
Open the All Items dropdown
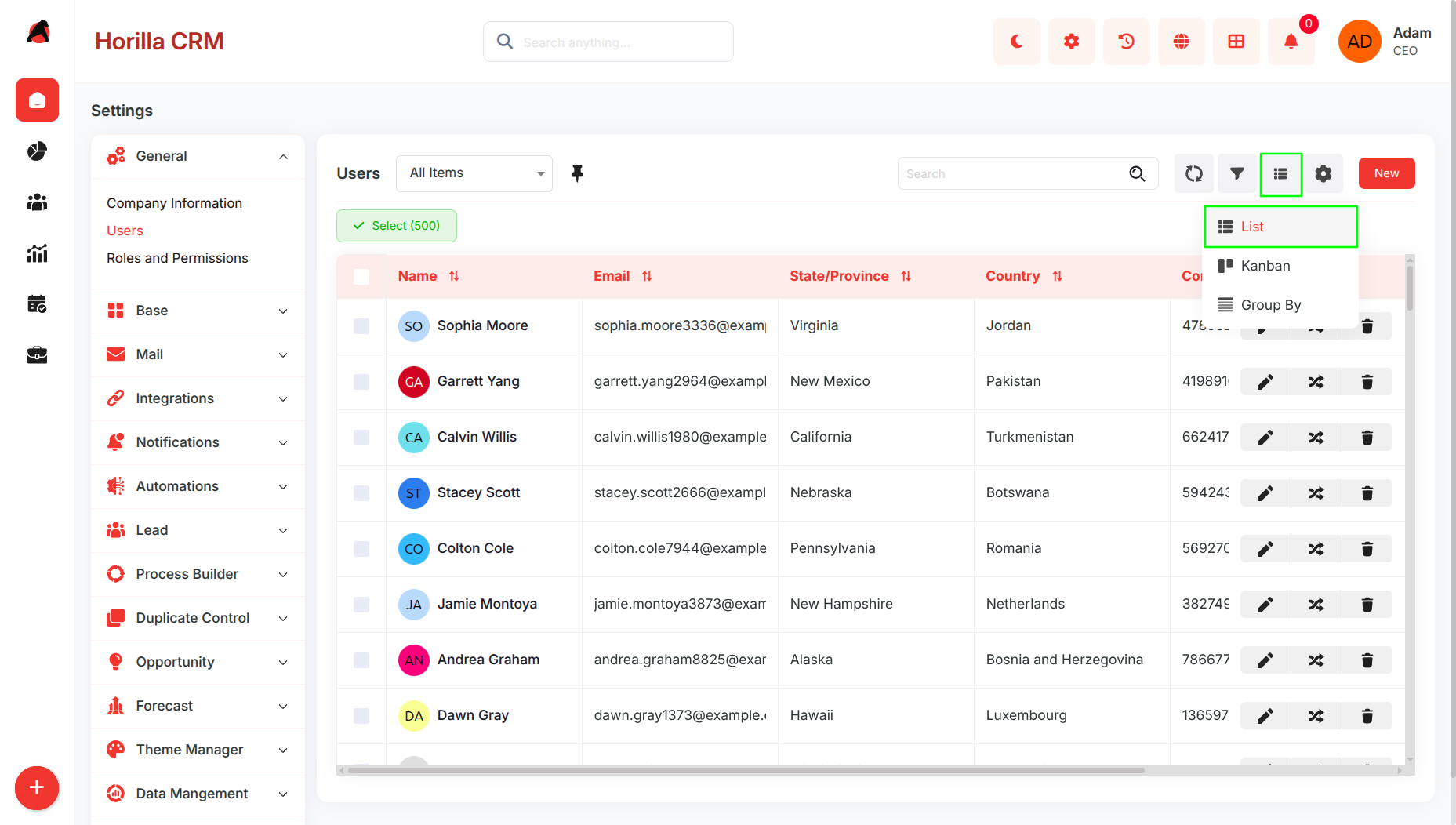point(474,173)
